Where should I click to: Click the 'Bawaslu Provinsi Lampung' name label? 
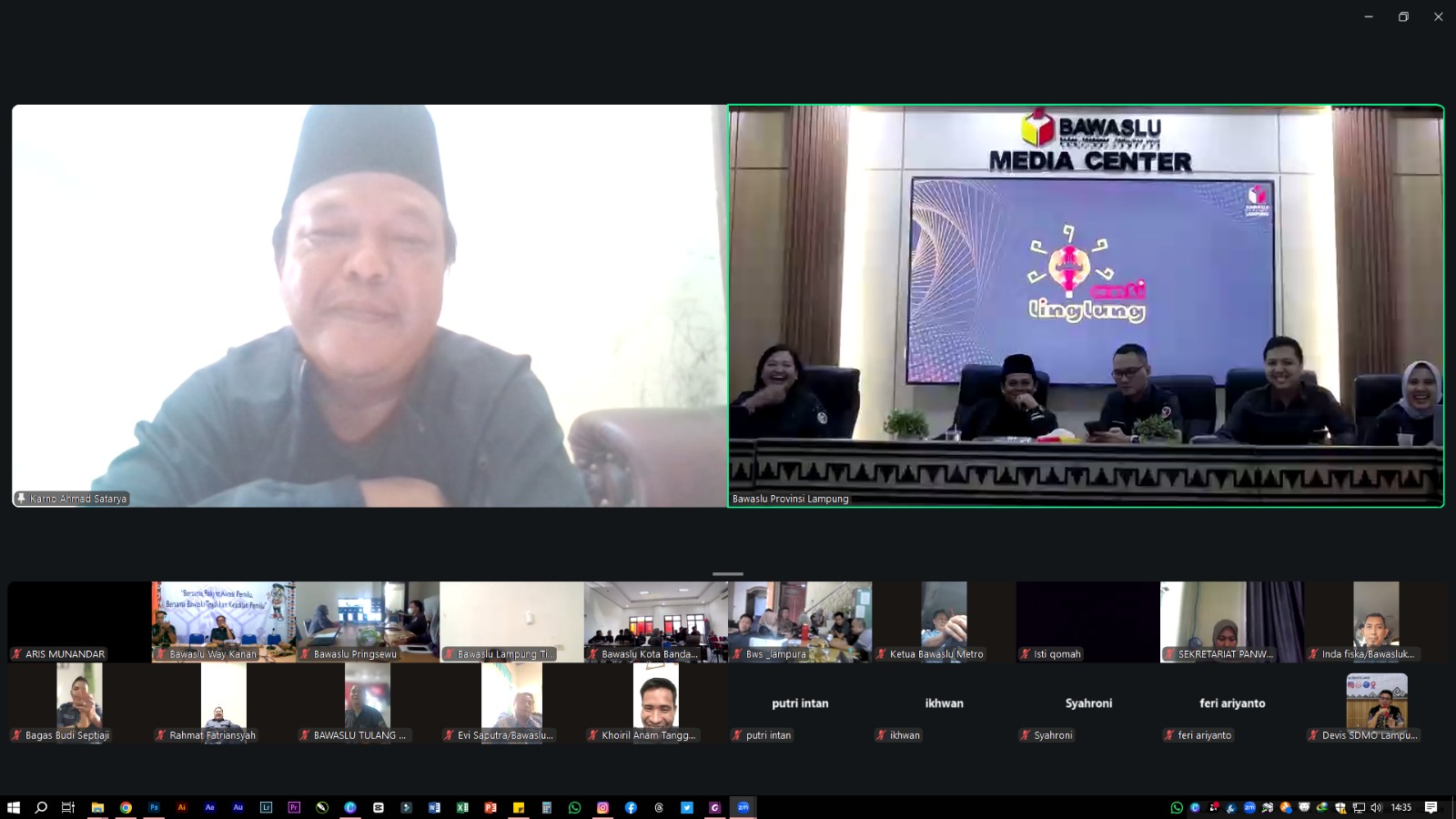[x=791, y=499]
